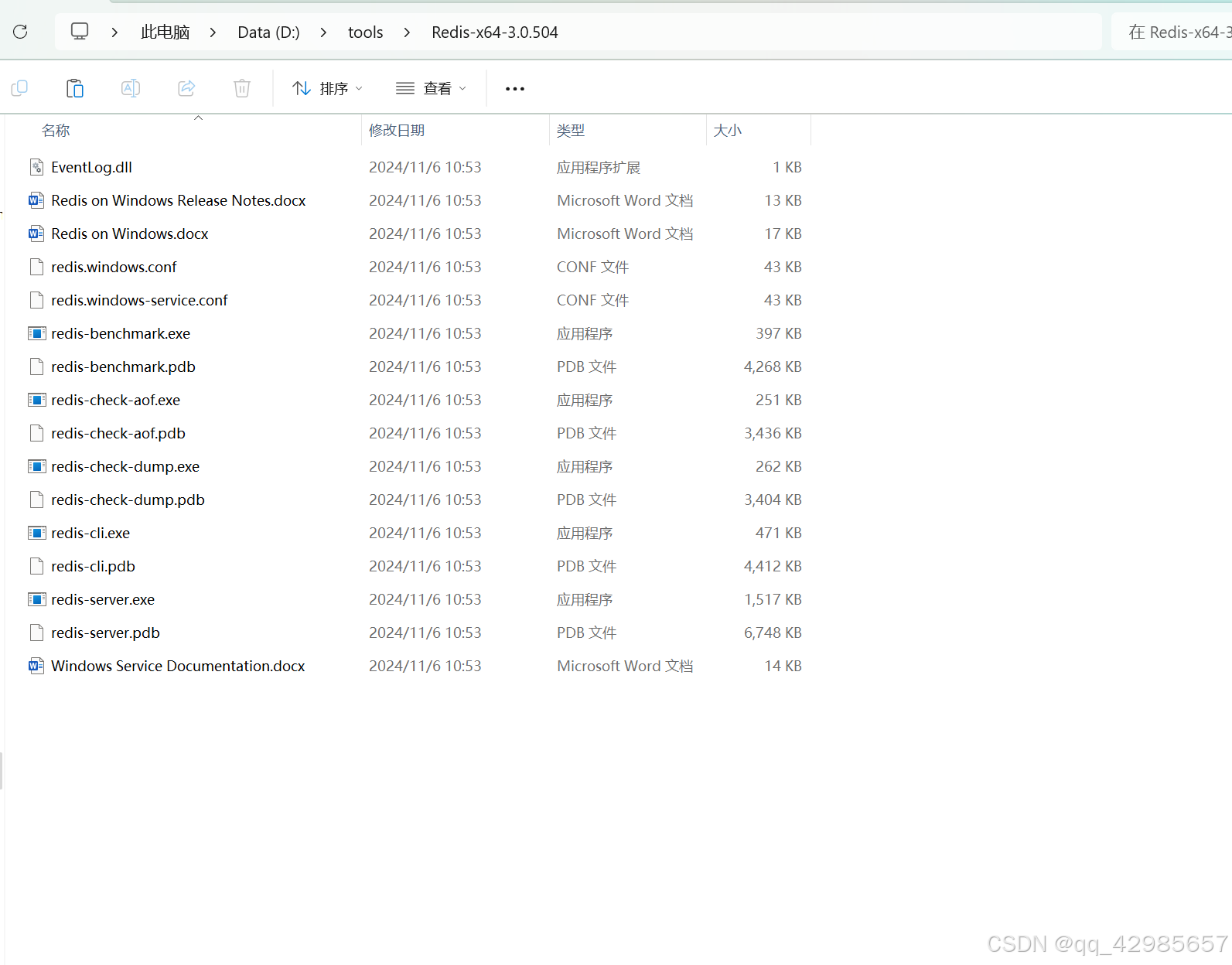Sort by the 名称 column header
Image resolution: width=1232 pixels, height=965 pixels.
(56, 131)
